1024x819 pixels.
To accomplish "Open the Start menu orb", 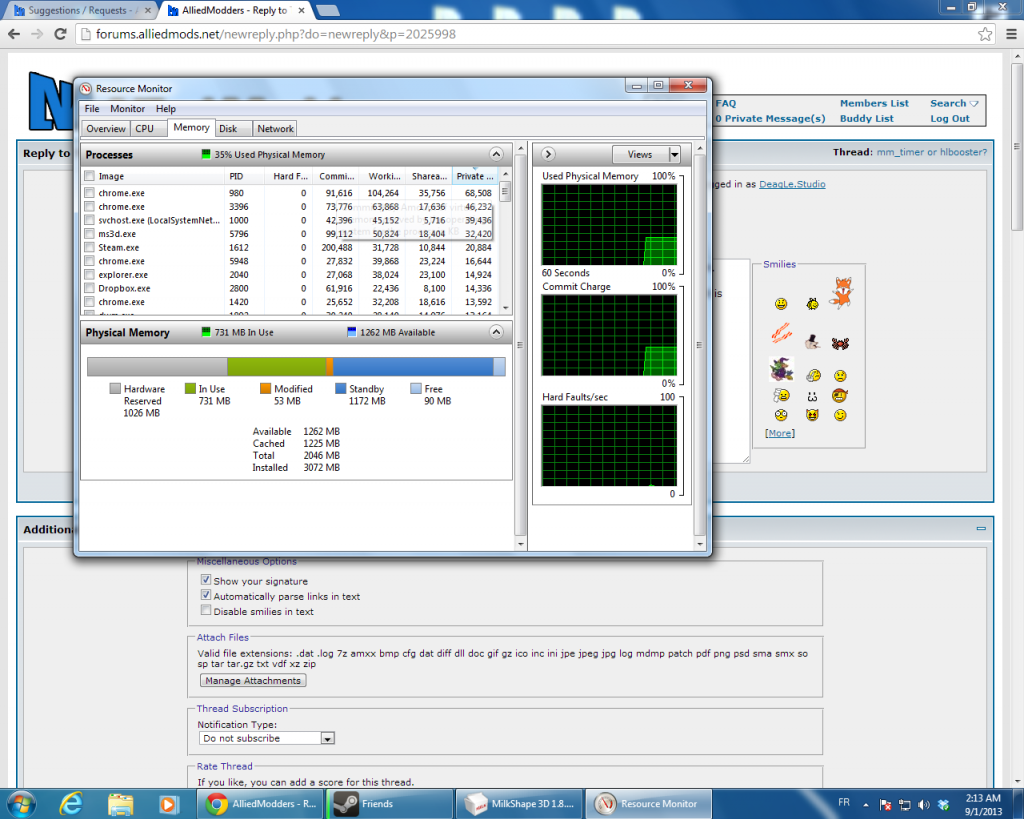I will [21, 803].
